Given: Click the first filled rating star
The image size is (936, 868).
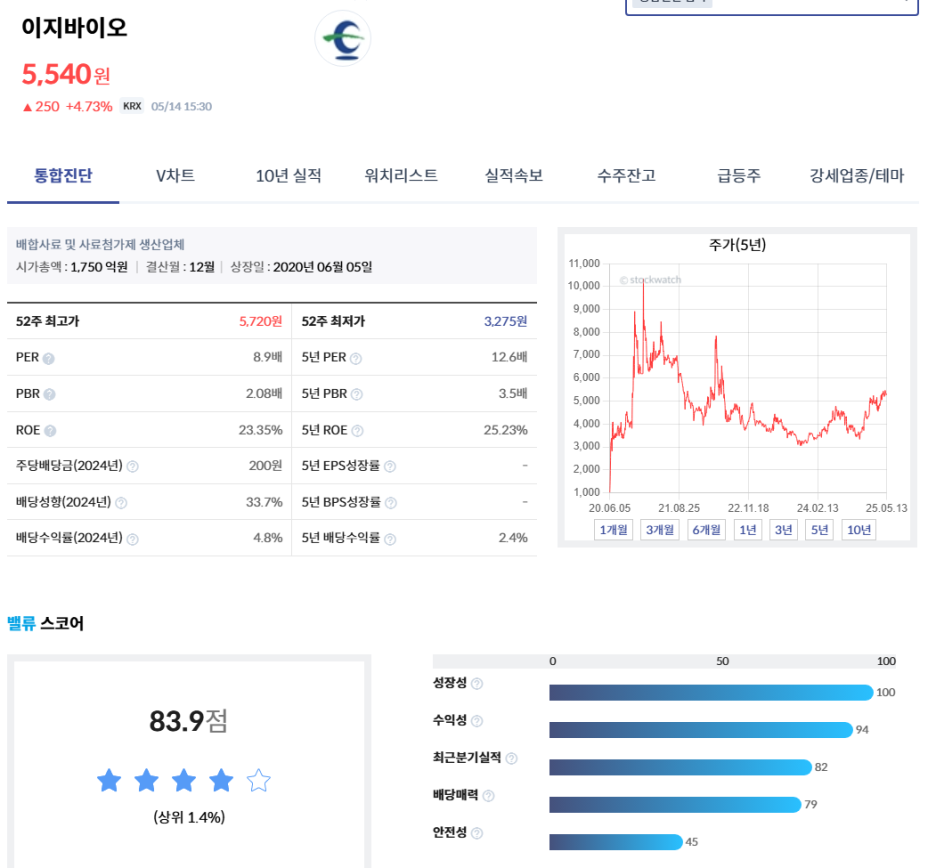Looking at the screenshot, I should tap(109, 780).
